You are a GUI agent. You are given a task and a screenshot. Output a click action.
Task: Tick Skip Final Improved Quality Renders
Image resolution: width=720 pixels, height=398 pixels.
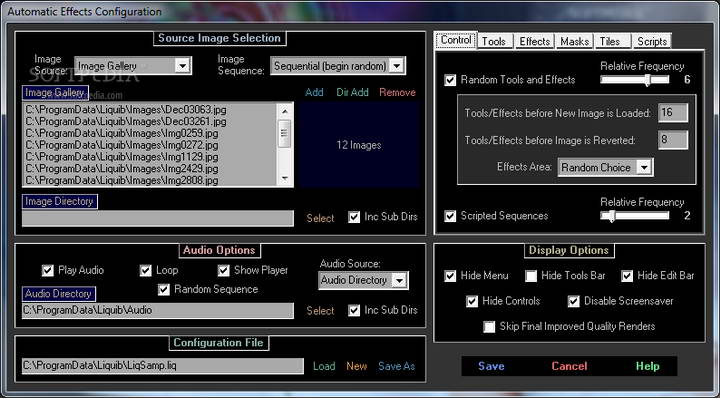(489, 327)
